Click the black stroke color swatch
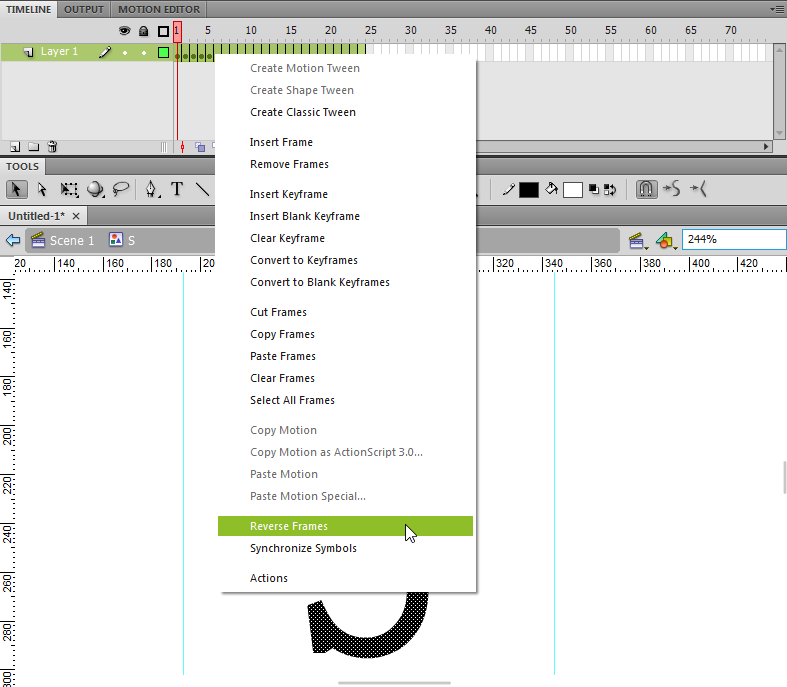This screenshot has width=787, height=687. pyautogui.click(x=529, y=190)
